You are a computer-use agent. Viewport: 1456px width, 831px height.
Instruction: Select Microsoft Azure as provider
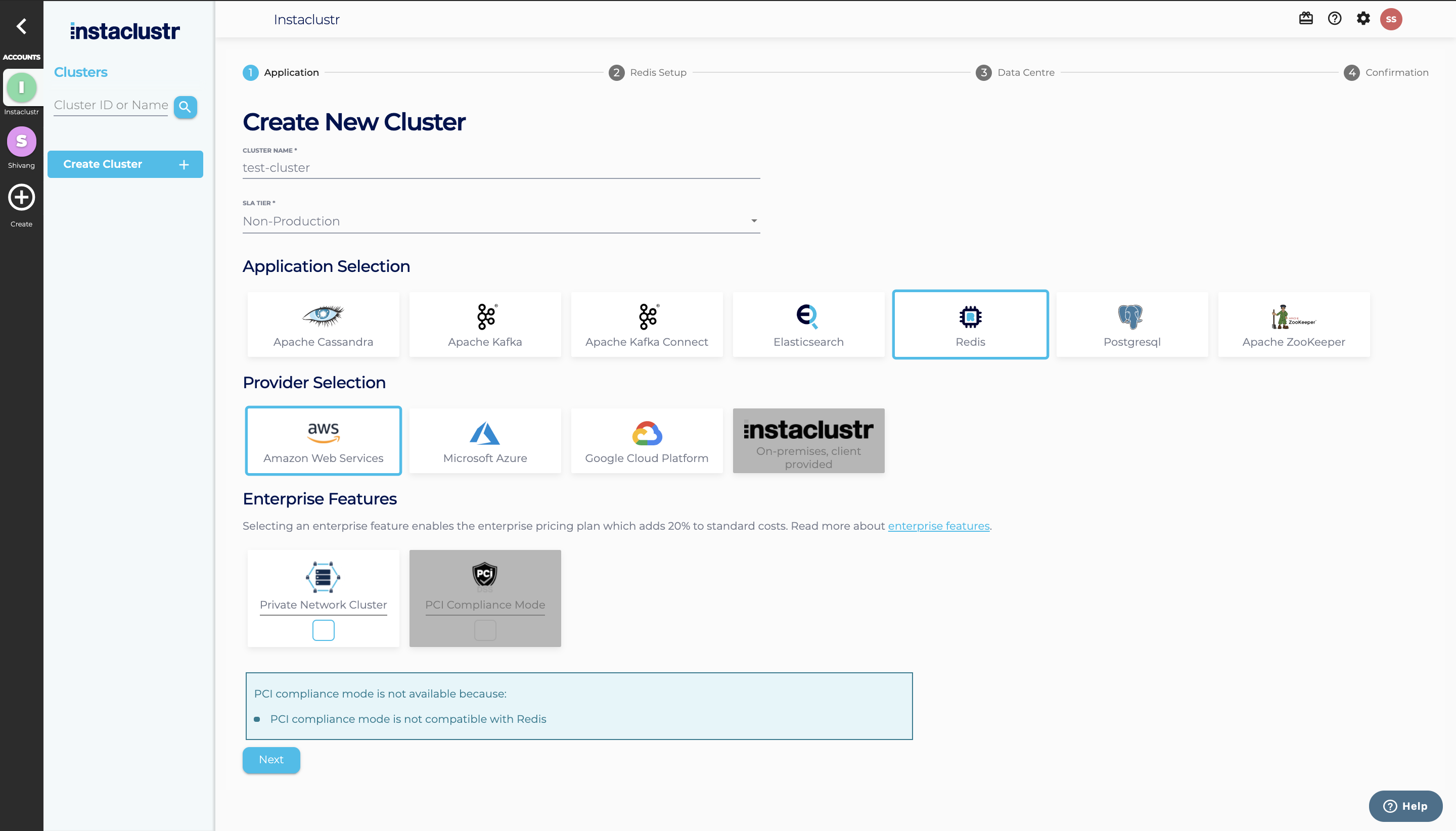coord(484,441)
